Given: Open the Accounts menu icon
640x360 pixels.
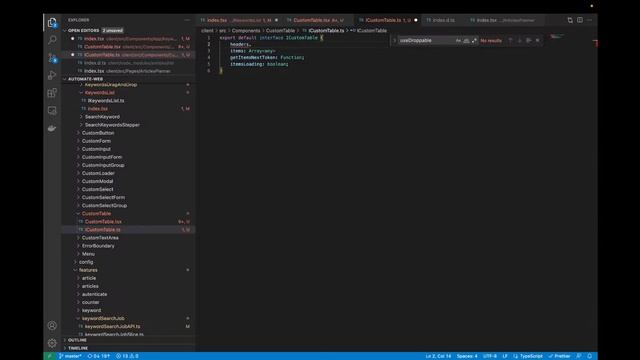Looking at the screenshot, I should [52, 325].
